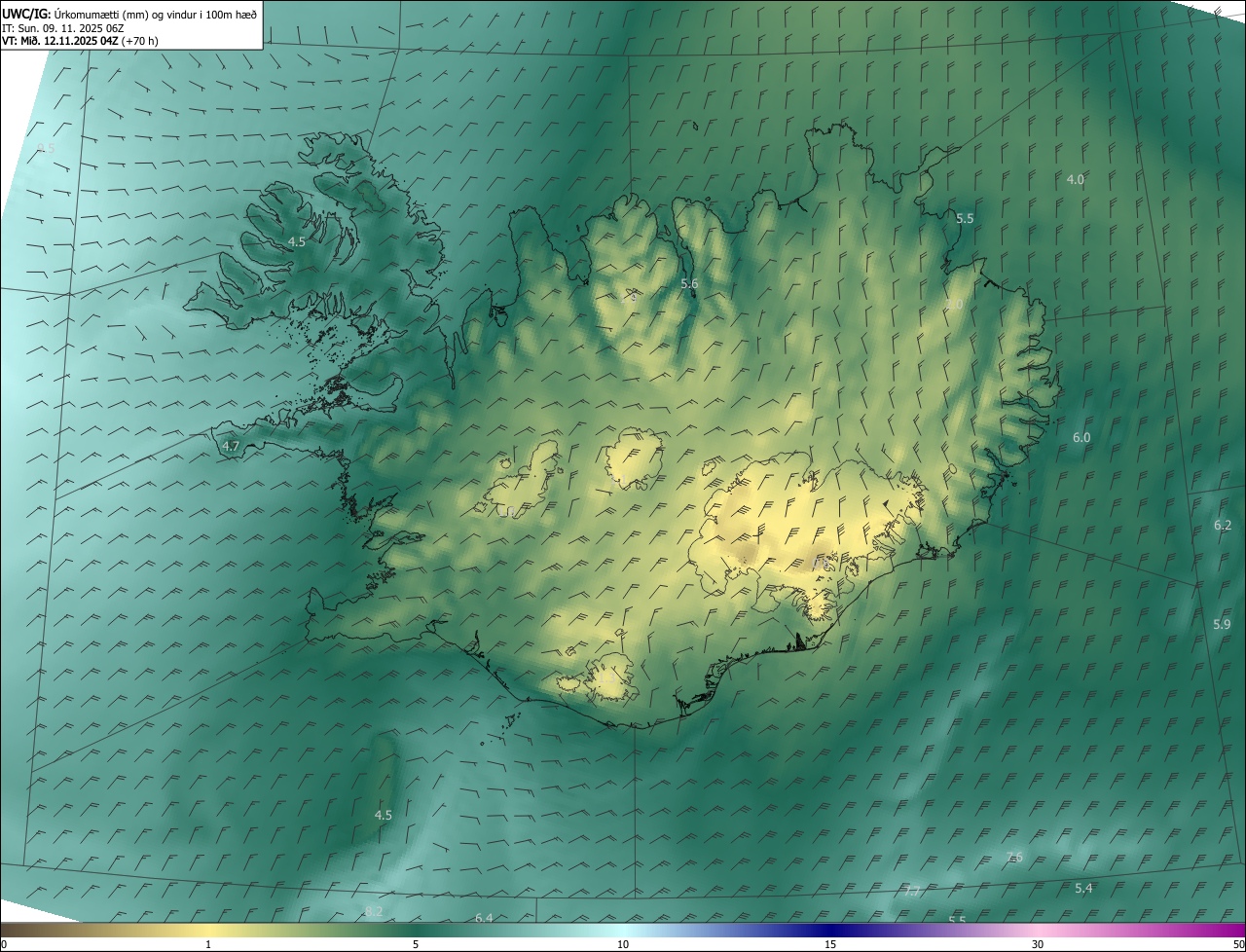Select the "IT: Sun. 09. 11. 2025 06Z" line

tap(63, 28)
